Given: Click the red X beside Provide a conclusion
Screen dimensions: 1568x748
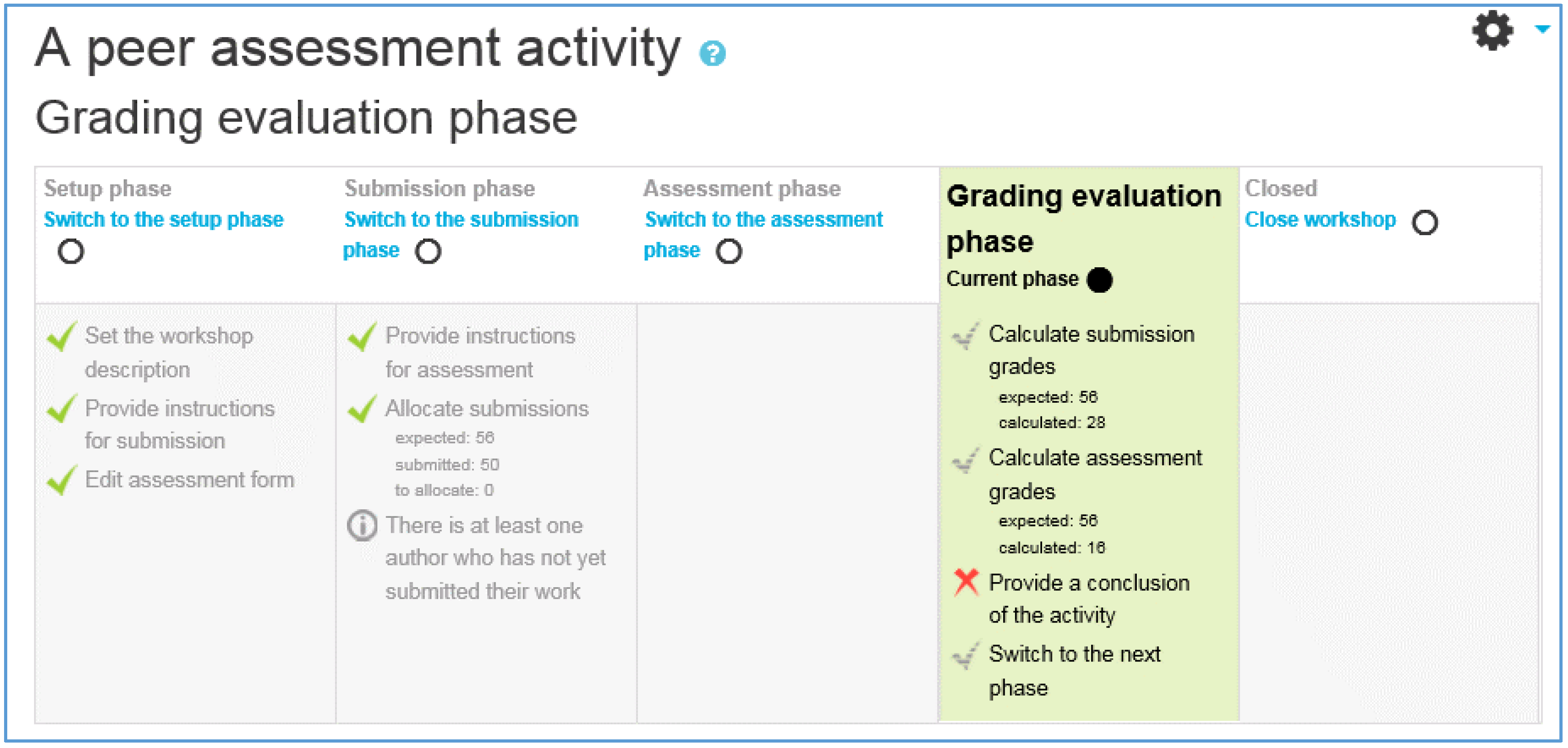Looking at the screenshot, I should [x=966, y=582].
